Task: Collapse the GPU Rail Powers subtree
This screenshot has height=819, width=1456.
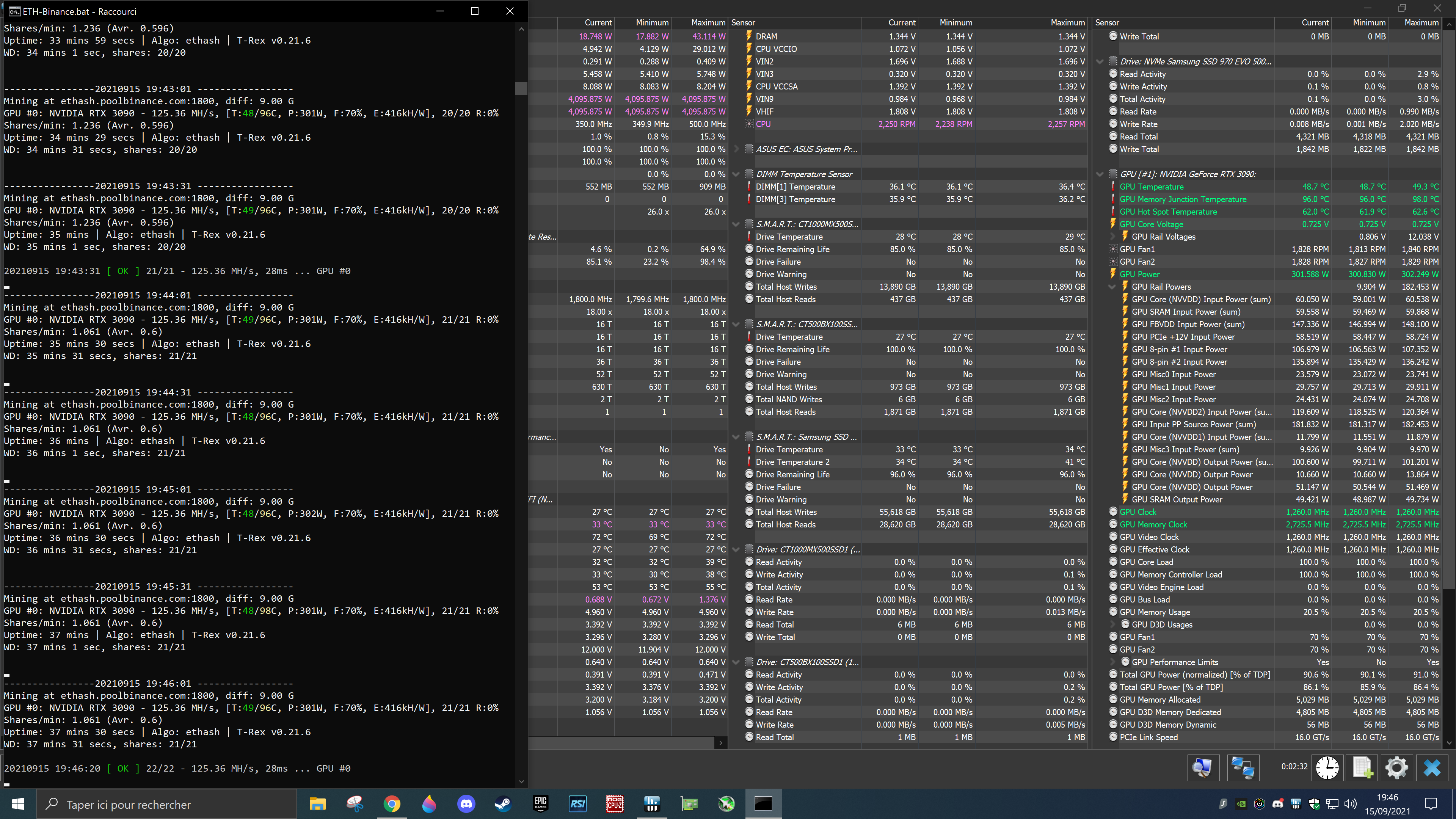Action: tap(1112, 287)
